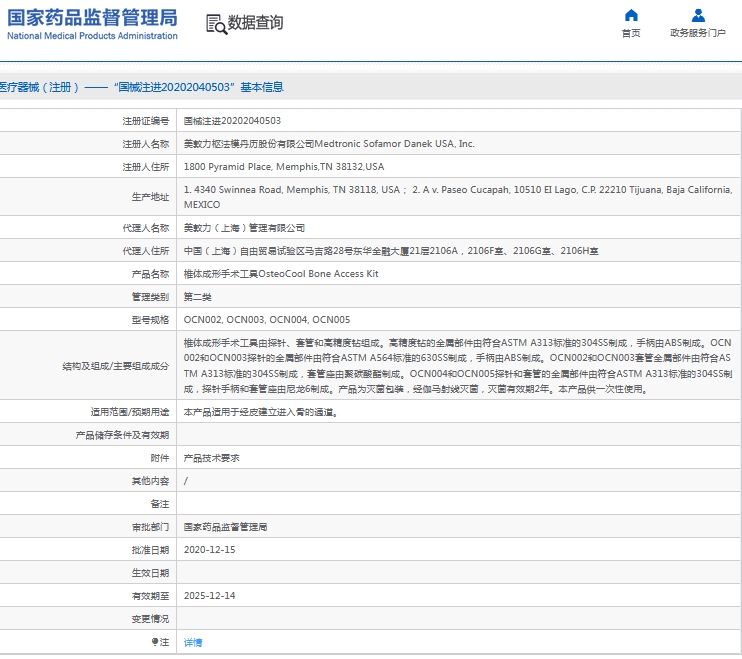Click the 管理类别 row label
Viewport: 742px width, 659px height.
(x=150, y=297)
